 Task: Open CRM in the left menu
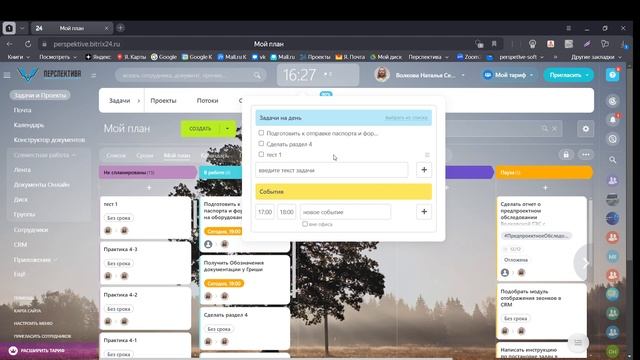pos(20,244)
